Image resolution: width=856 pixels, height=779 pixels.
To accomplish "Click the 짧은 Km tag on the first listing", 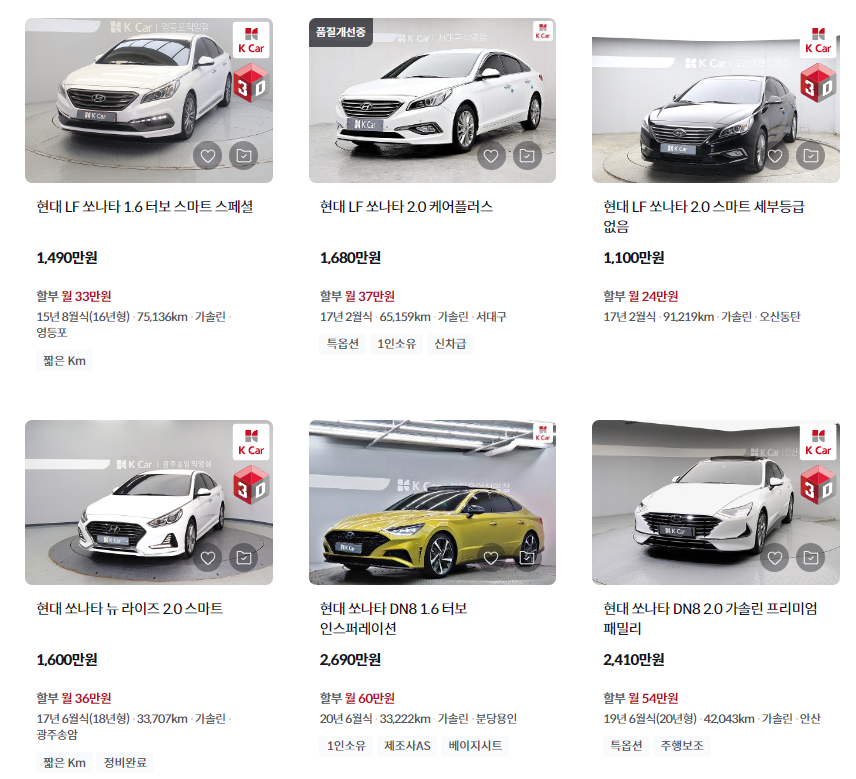I will [63, 360].
